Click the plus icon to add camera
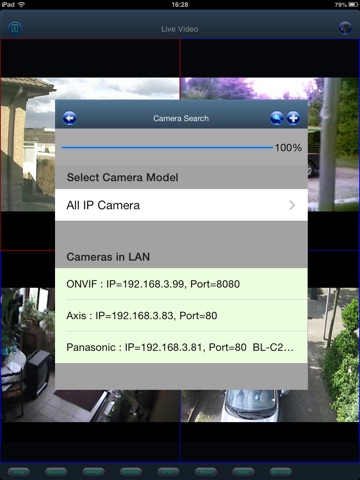Image resolution: width=360 pixels, height=480 pixels. point(293,118)
